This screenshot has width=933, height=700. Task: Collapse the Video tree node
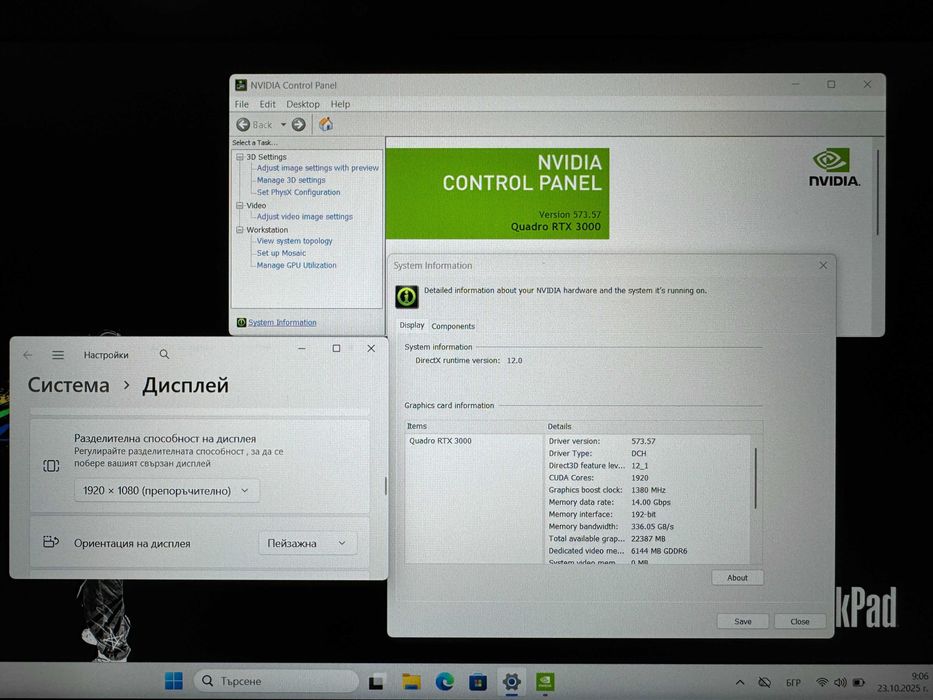(240, 205)
